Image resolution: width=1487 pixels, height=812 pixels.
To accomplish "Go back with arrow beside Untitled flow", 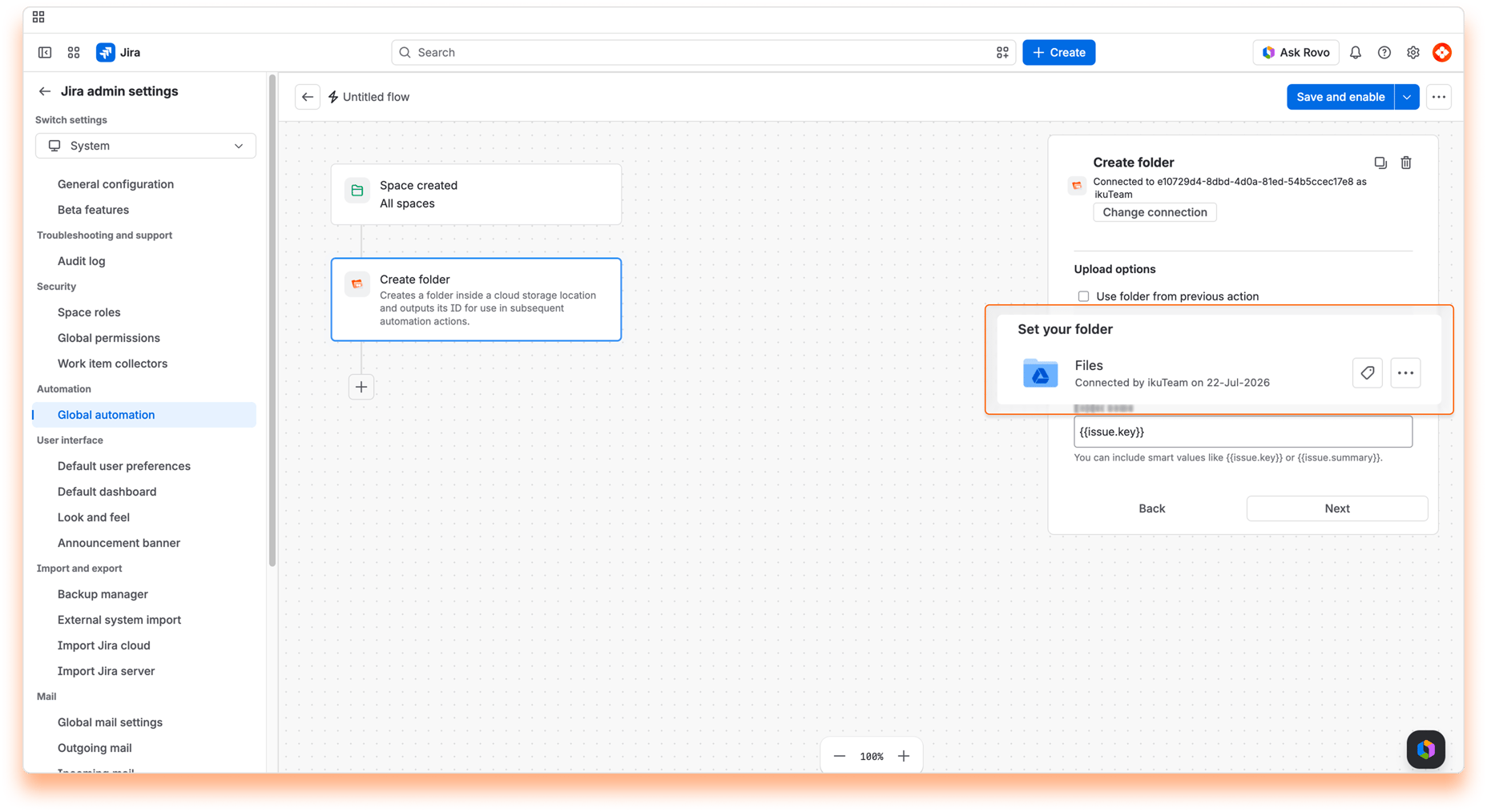I will (308, 97).
